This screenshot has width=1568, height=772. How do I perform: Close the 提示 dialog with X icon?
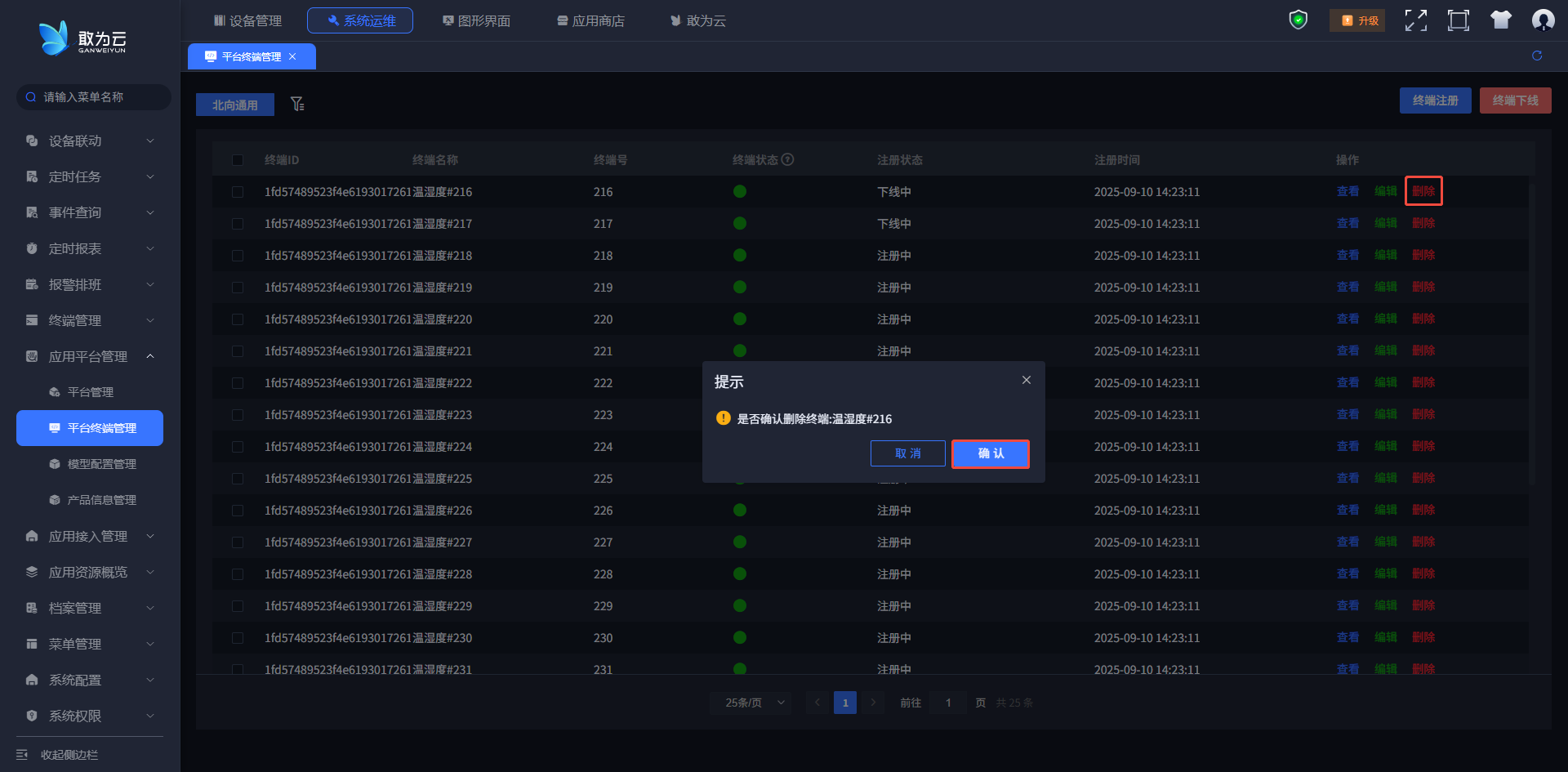pos(1027,380)
